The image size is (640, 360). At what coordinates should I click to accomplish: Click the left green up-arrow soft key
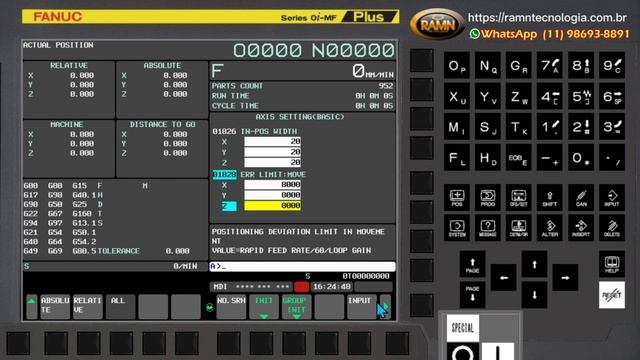(32, 306)
